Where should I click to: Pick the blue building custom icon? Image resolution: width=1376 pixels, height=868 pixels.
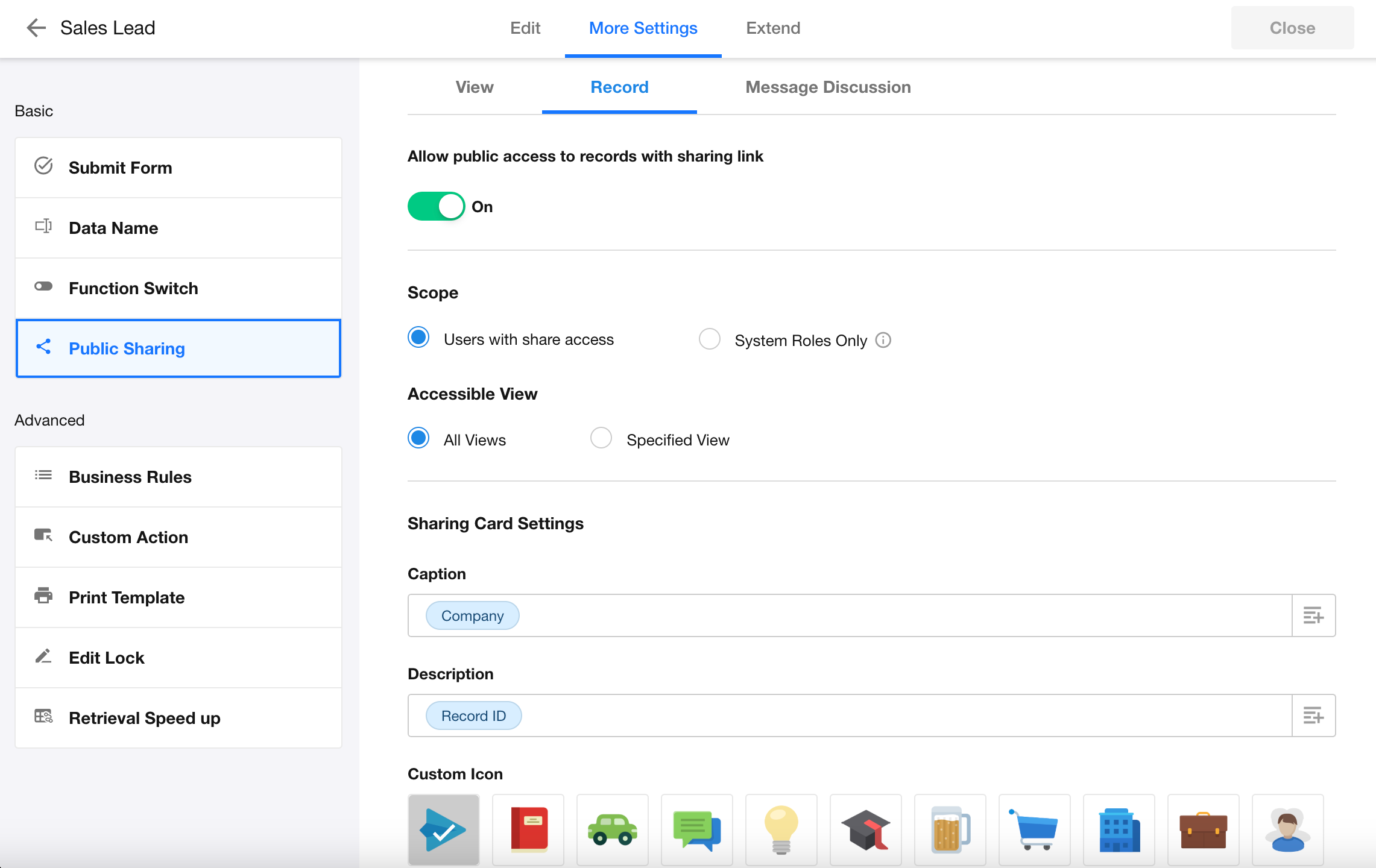(x=1119, y=829)
